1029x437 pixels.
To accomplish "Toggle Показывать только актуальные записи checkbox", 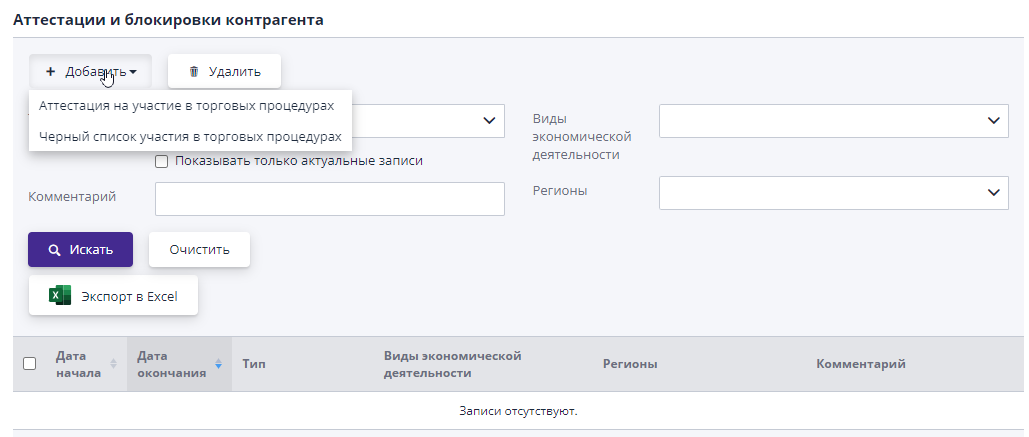I will (161, 161).
